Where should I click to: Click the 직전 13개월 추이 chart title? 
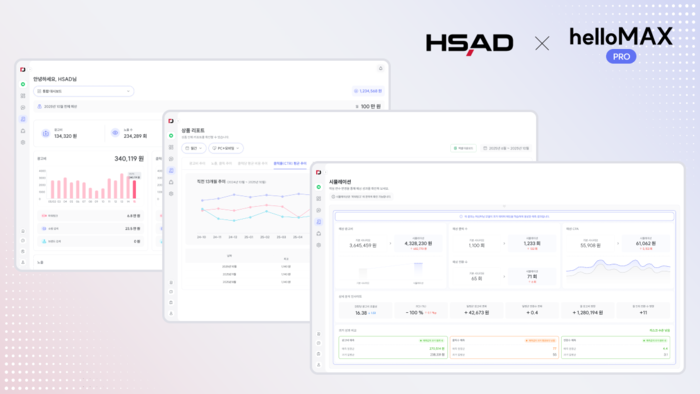point(211,182)
